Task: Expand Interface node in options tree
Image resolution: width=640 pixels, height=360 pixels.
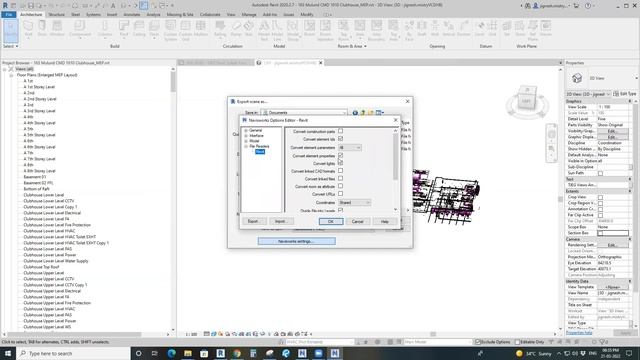Action: pos(246,136)
